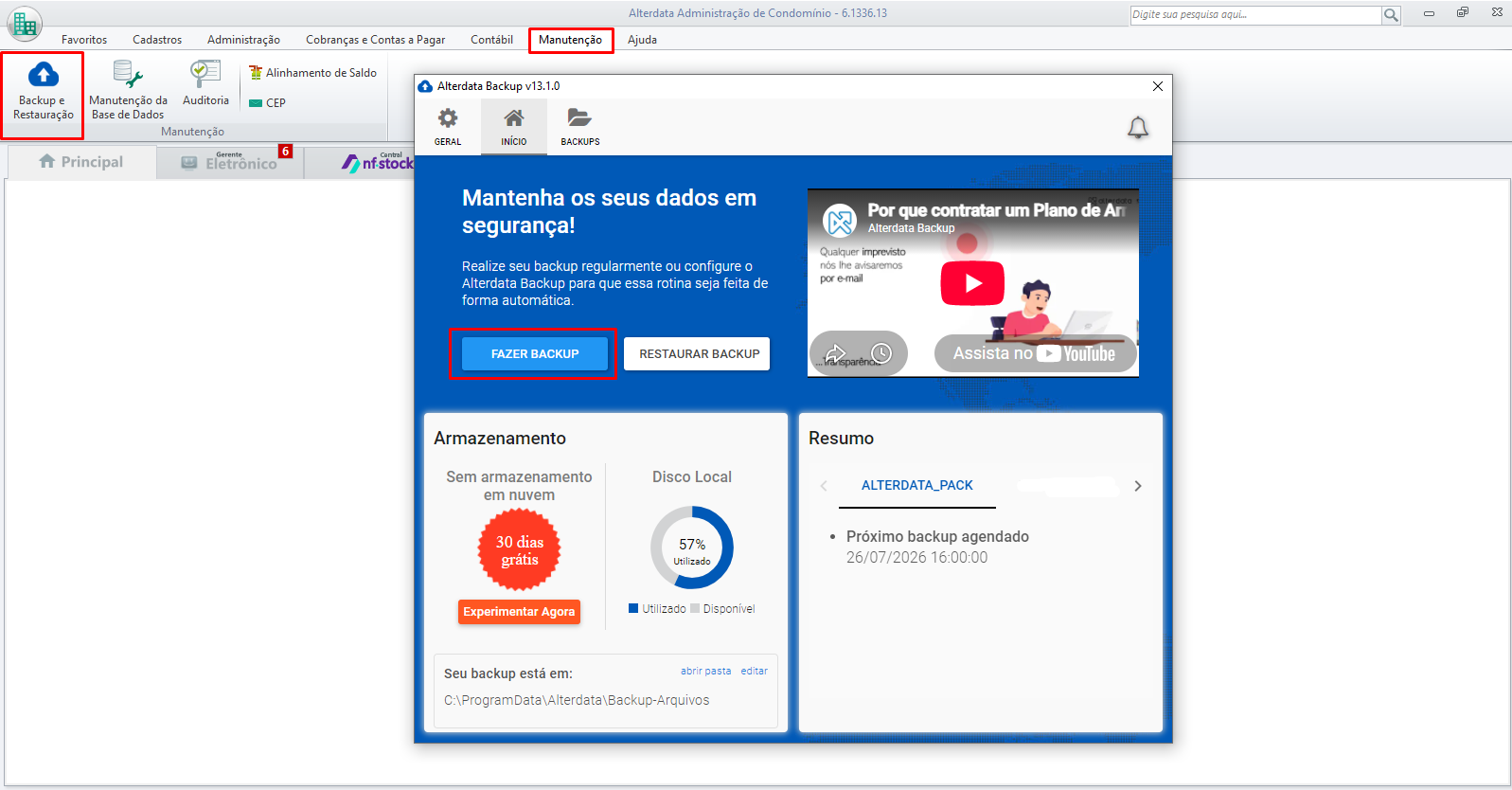Open Manutenção da Base de Dados
The width and height of the screenshot is (1512, 790).
(x=128, y=92)
